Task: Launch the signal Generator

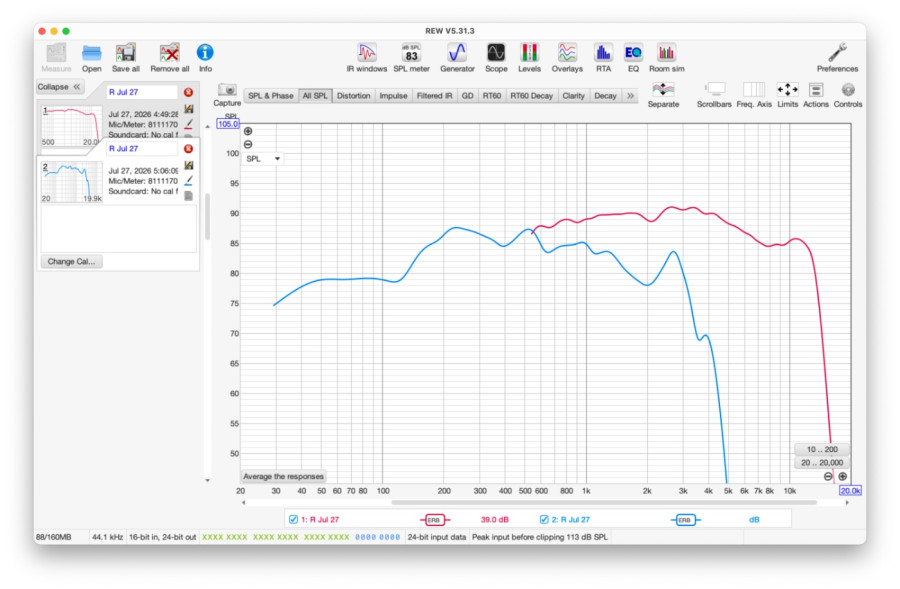Action: point(457,57)
